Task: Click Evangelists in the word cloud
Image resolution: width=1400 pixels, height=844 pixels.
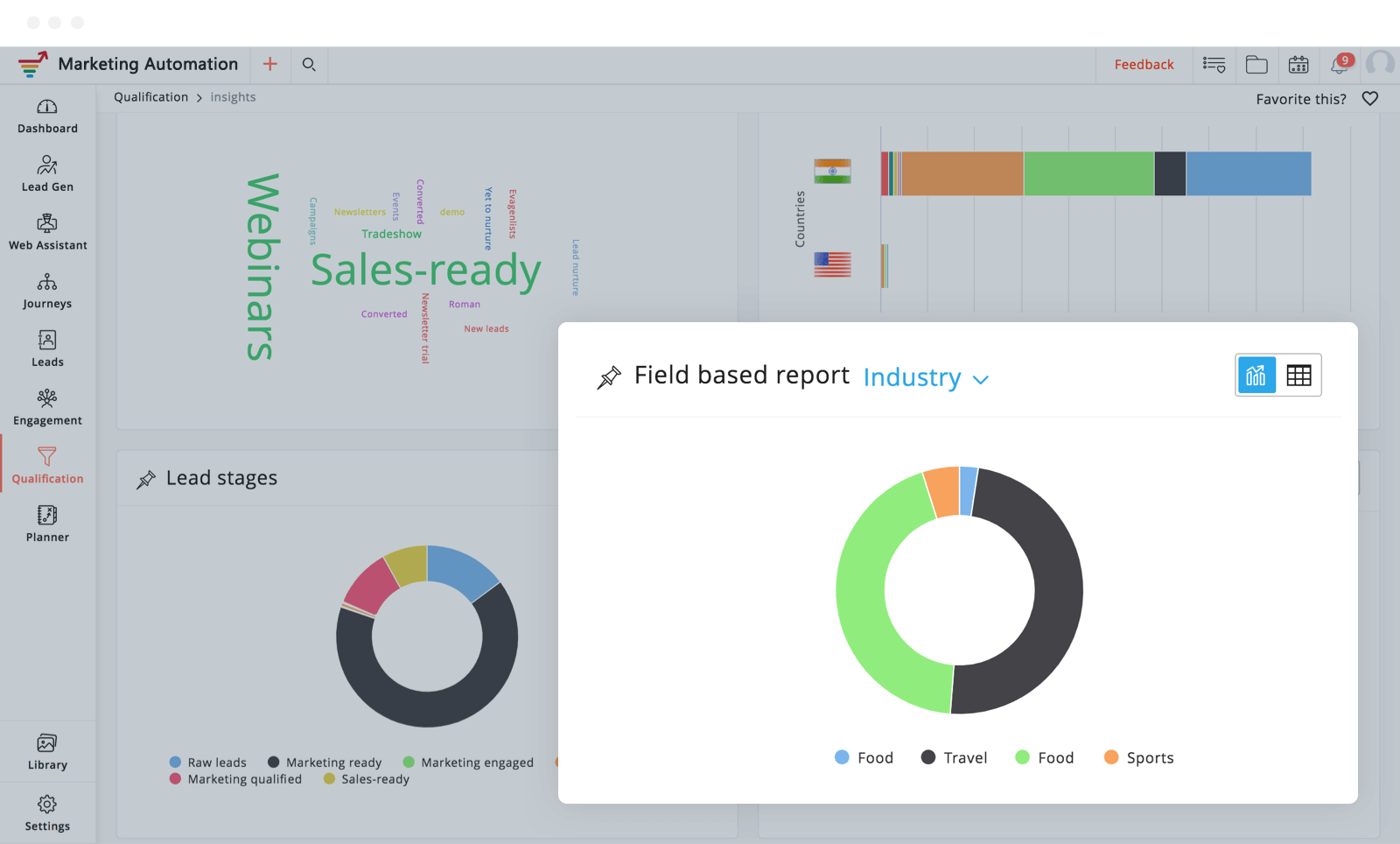Action: click(513, 214)
